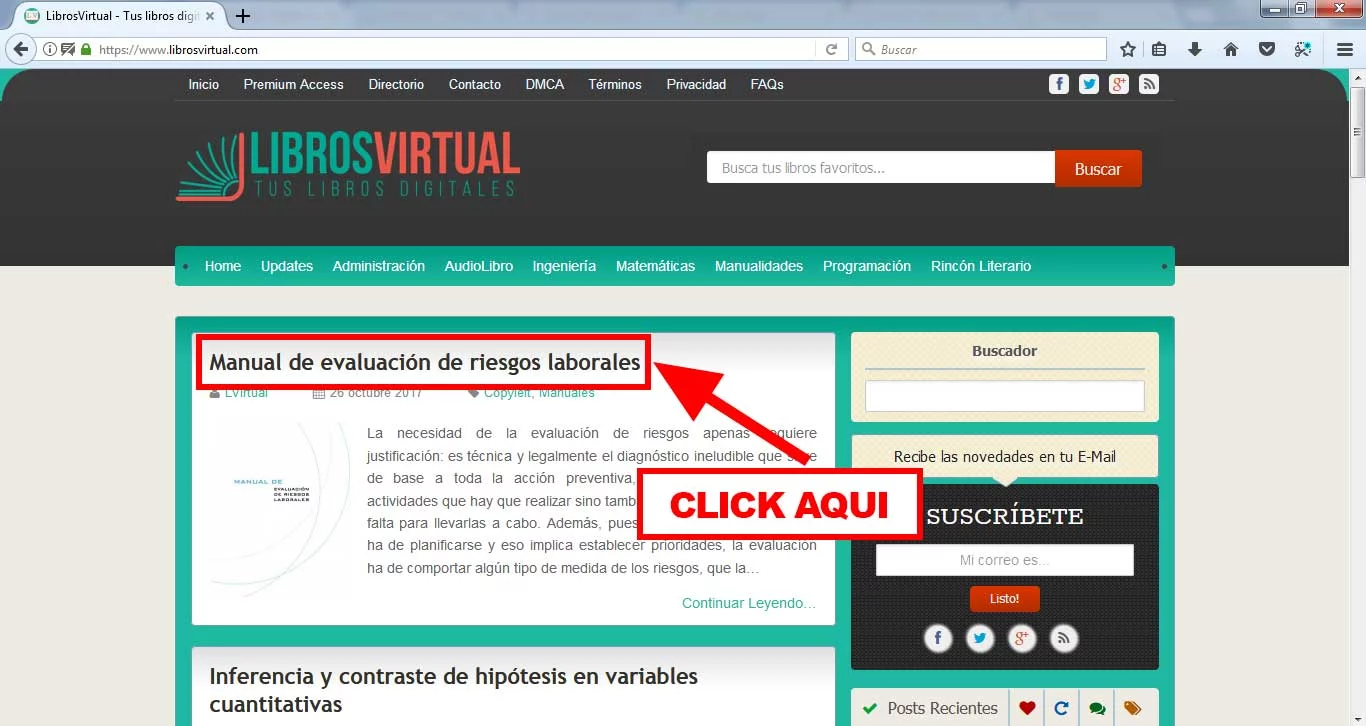Open Privacidad in the top menu
Screen dimensions: 1366x726
696,84
